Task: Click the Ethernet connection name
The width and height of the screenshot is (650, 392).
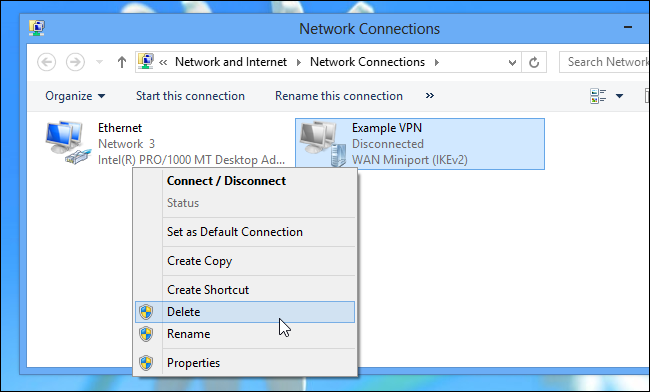Action: [120, 128]
